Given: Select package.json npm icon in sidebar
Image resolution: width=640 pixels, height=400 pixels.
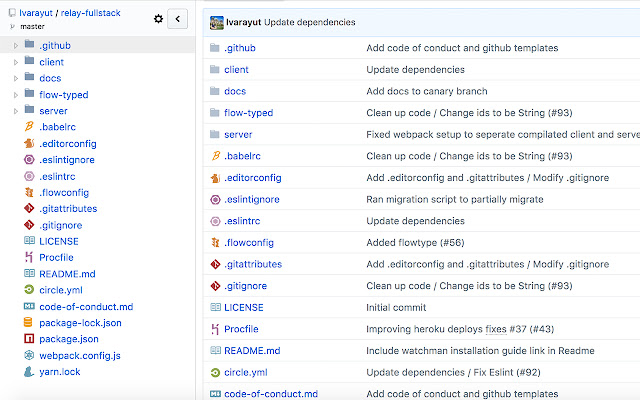Looking at the screenshot, I should [29, 339].
